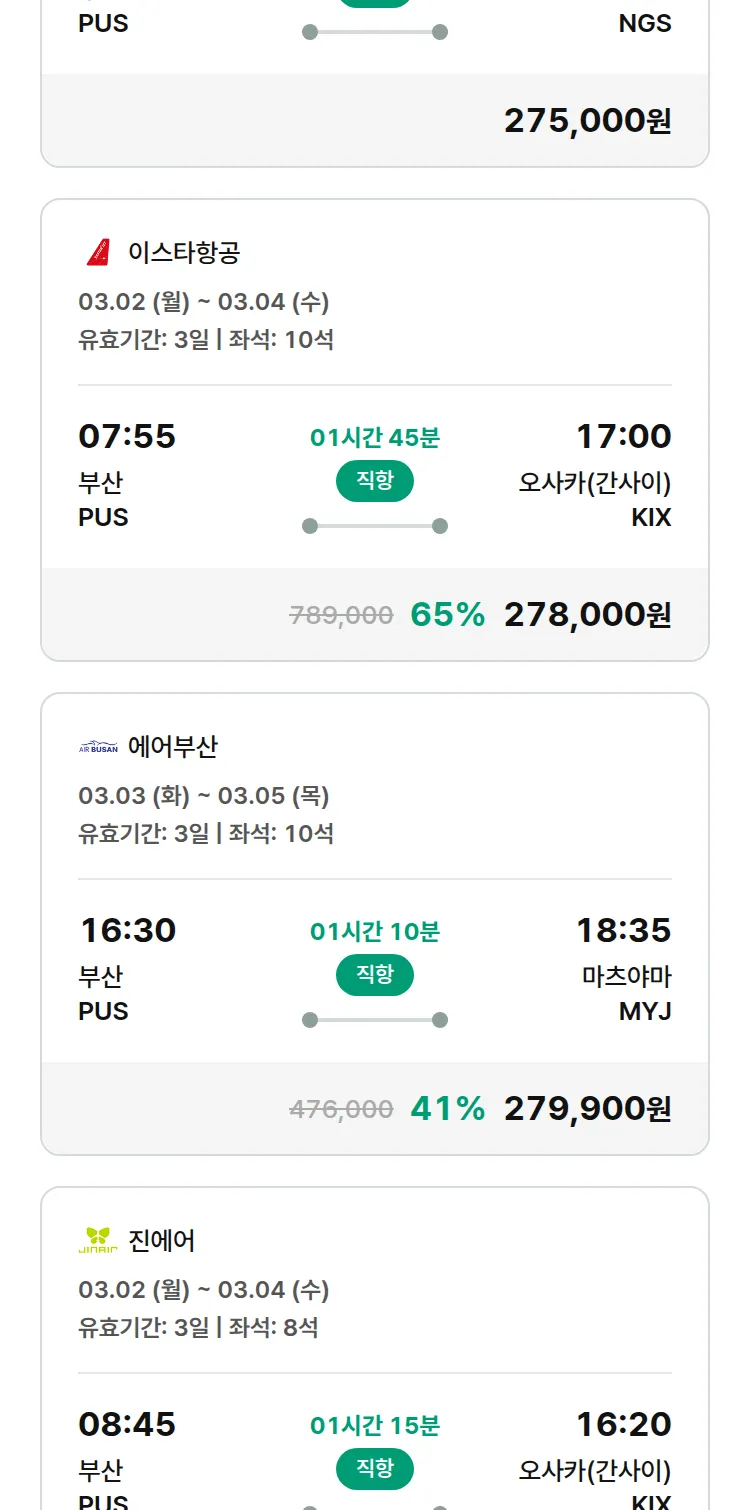The height and width of the screenshot is (1510, 750).
Task: Tap the 직항 badge on the 에어부산 card
Action: click(375, 975)
